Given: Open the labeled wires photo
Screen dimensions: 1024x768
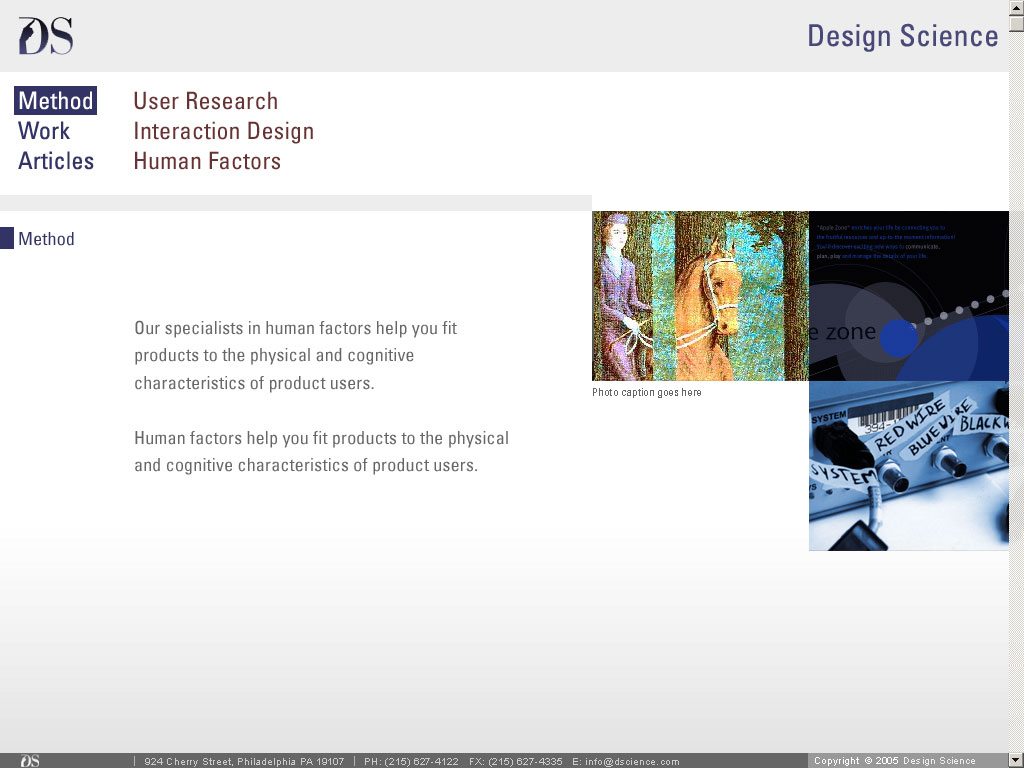Looking at the screenshot, I should (908, 465).
